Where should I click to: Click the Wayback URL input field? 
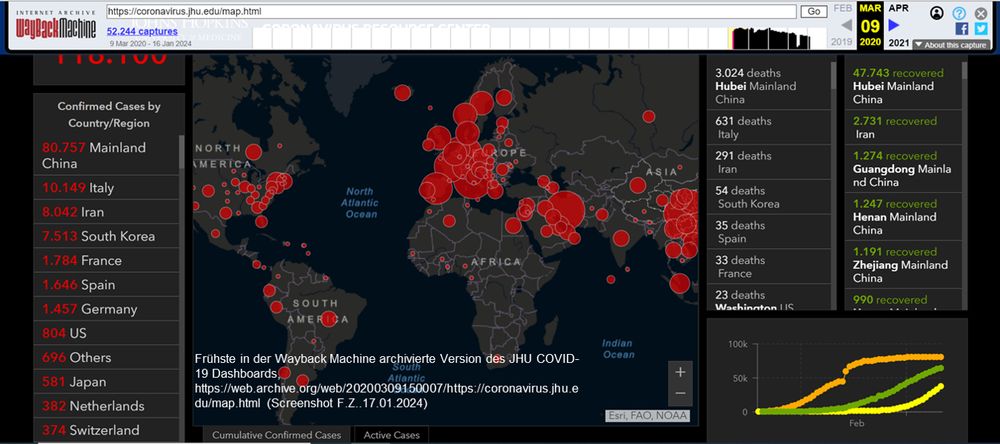(451, 11)
